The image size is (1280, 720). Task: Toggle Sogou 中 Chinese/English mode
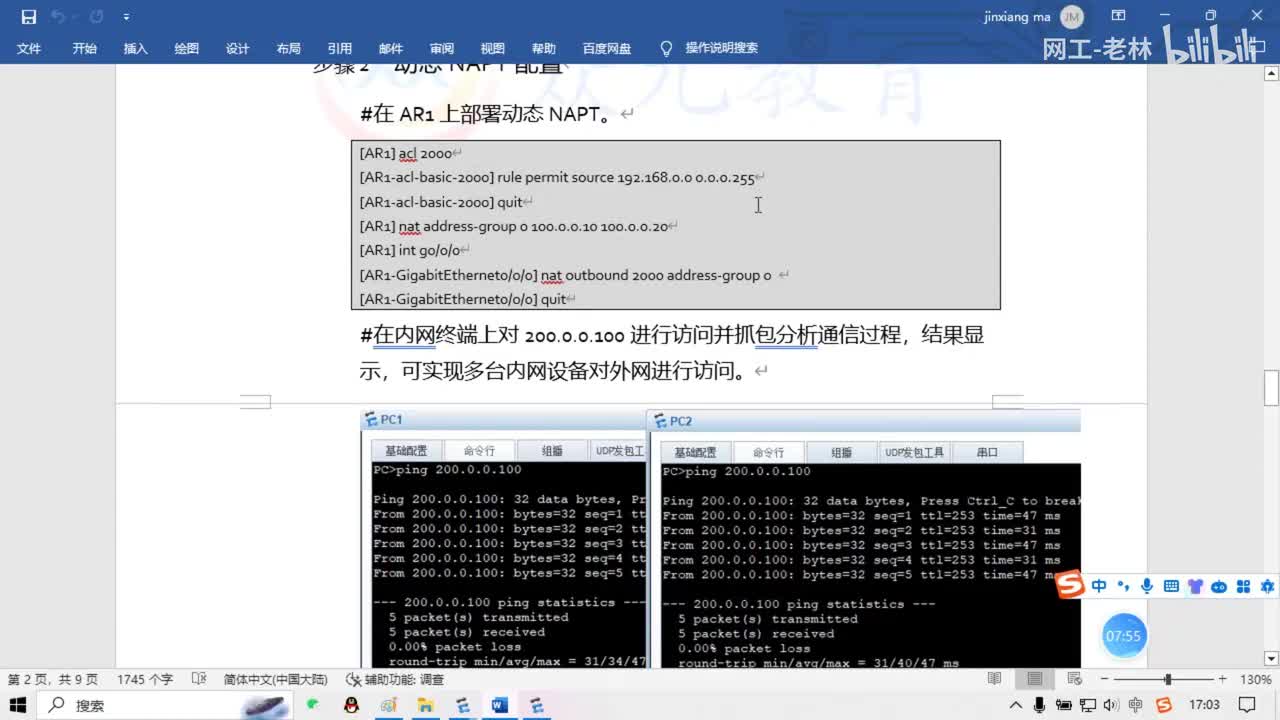[x=1099, y=586]
